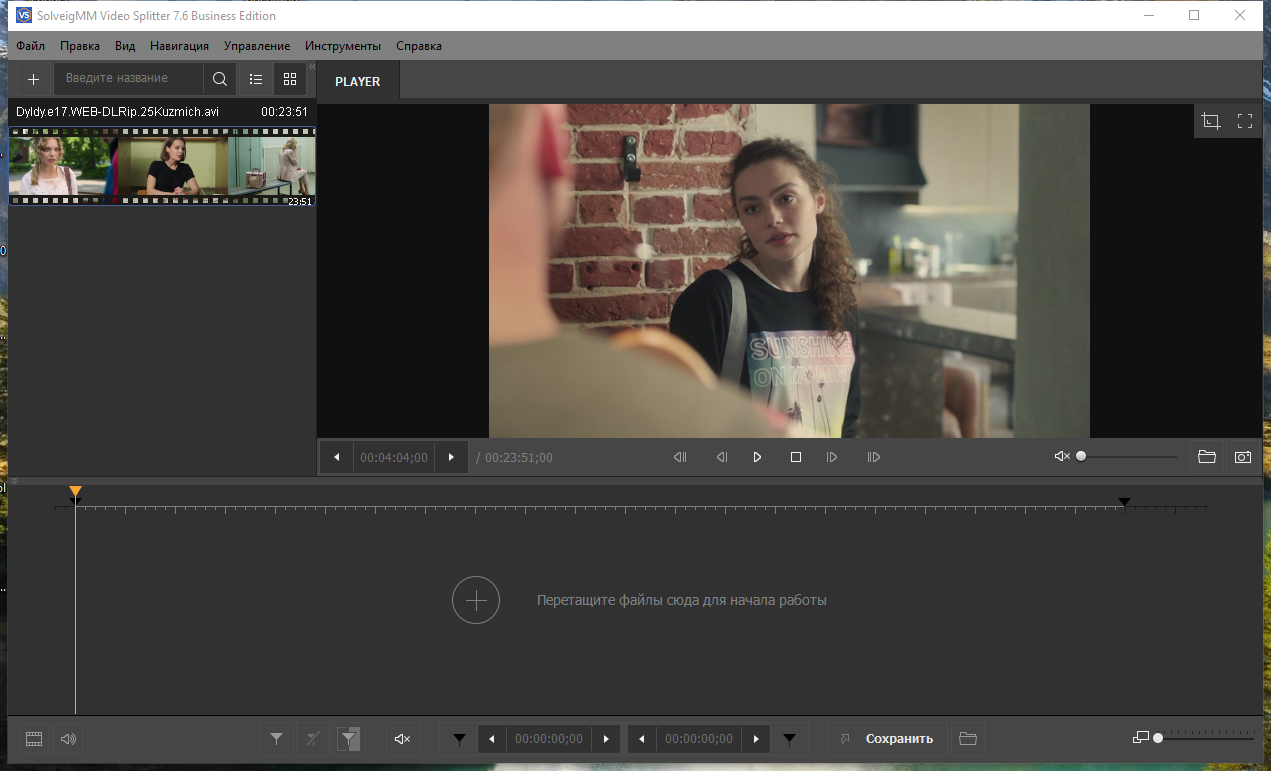Stop video playback
The height and width of the screenshot is (771, 1271).
796,457
